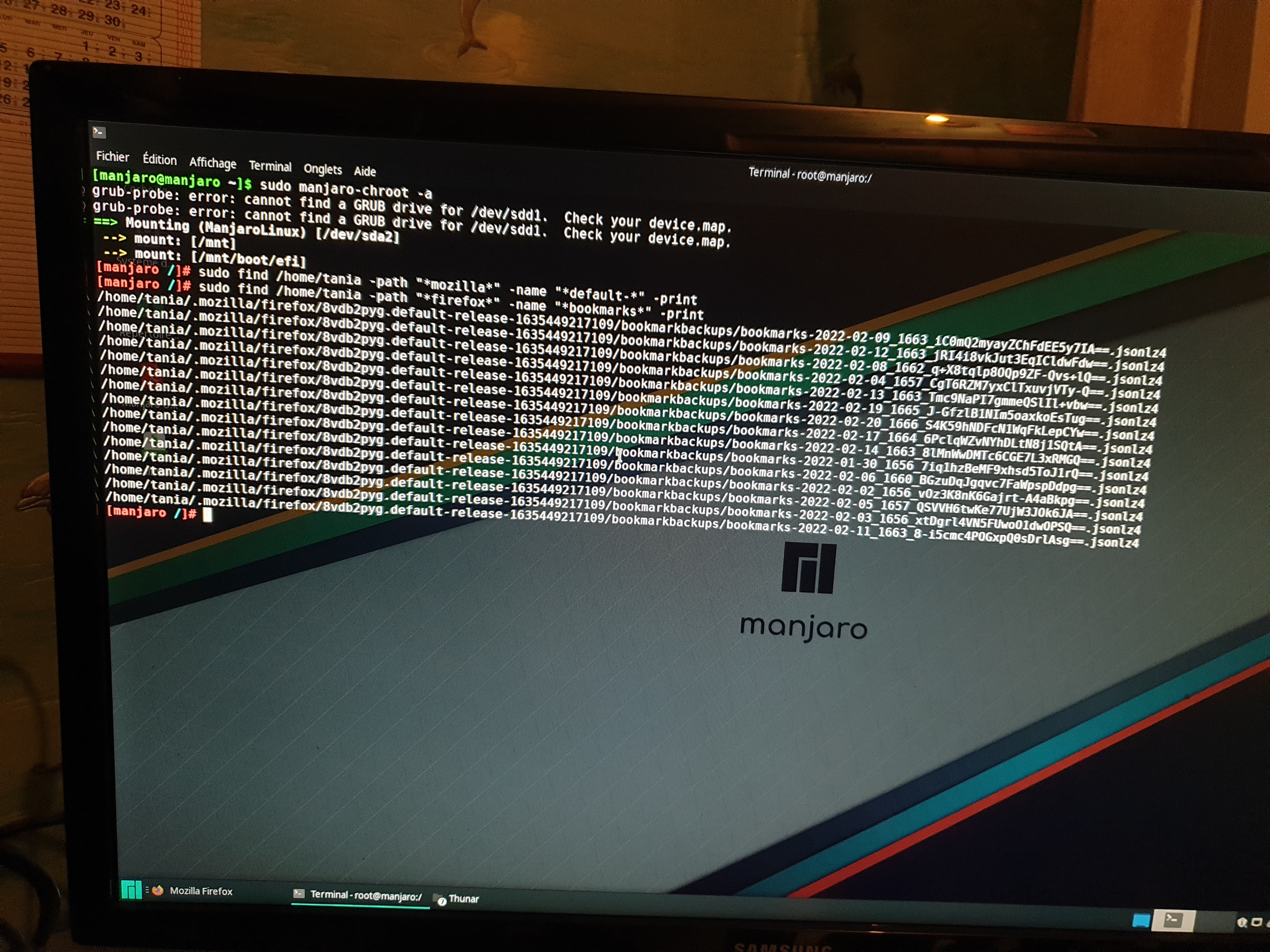Open the Affichage menu

click(212, 163)
